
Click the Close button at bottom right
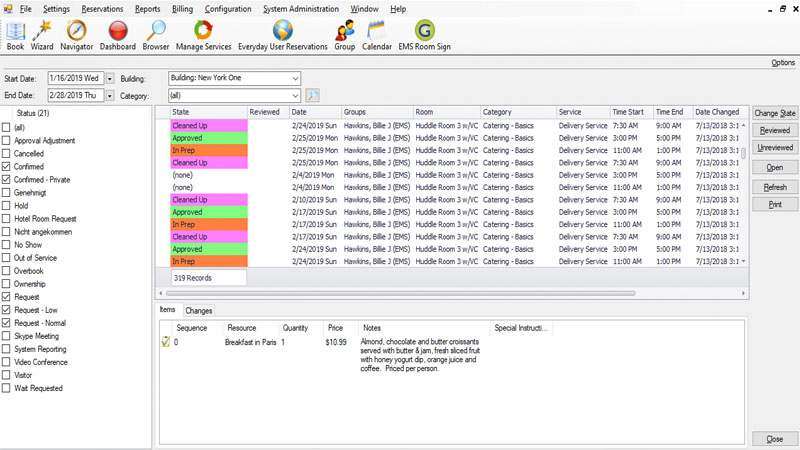pos(774,439)
